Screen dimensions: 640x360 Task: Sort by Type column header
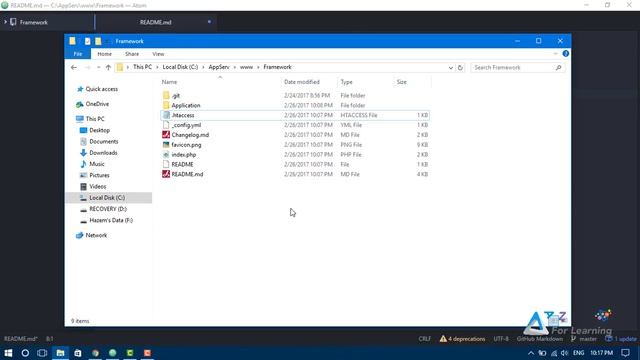point(347,82)
